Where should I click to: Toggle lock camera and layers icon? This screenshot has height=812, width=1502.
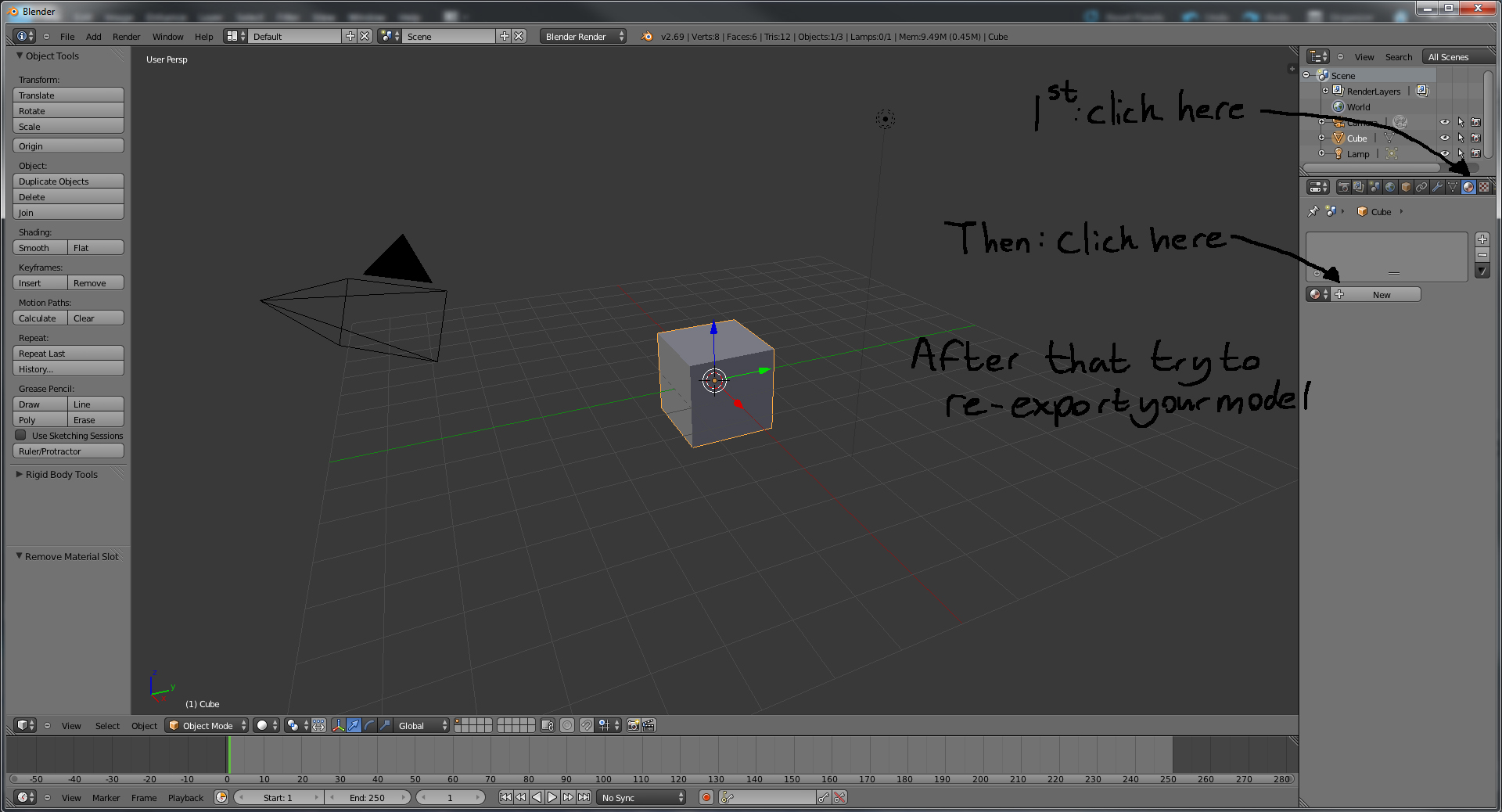(x=548, y=725)
